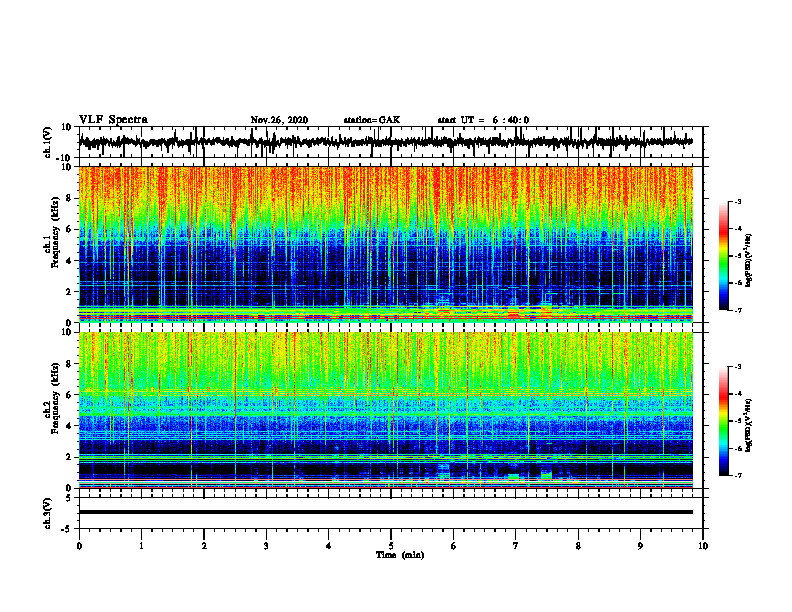Click the "6" kHz tick on ch.2 spectrogram
This screenshot has height=612, width=792.
coord(70,395)
